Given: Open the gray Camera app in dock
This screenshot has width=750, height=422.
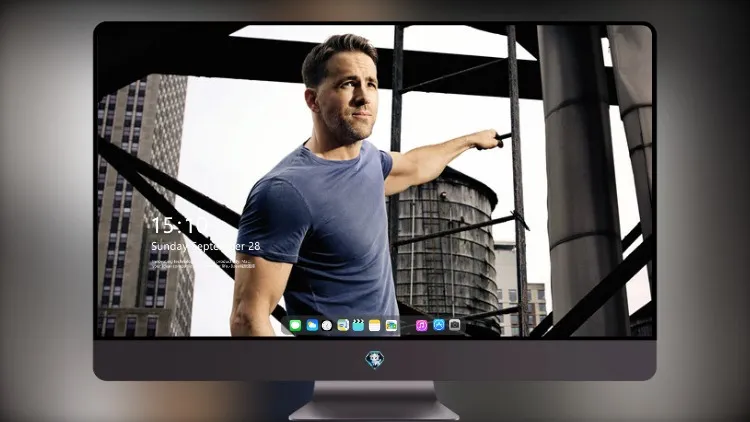Looking at the screenshot, I should 454,325.
